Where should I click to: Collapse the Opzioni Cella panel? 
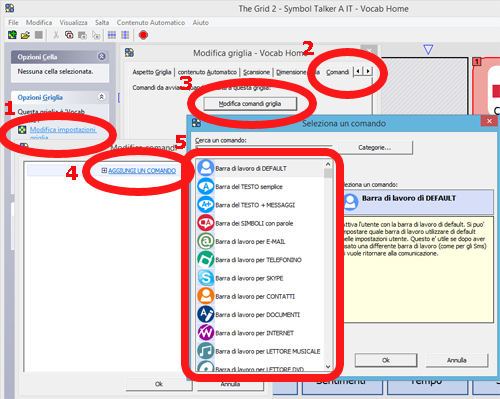[102, 56]
